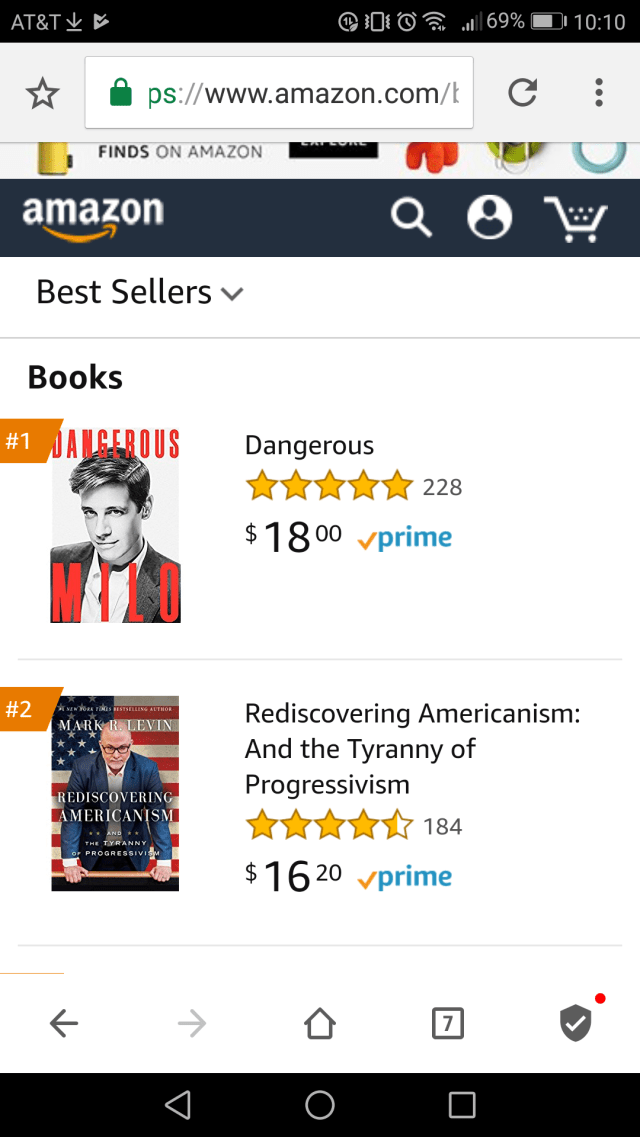Bookmark page with the star icon

[42, 94]
